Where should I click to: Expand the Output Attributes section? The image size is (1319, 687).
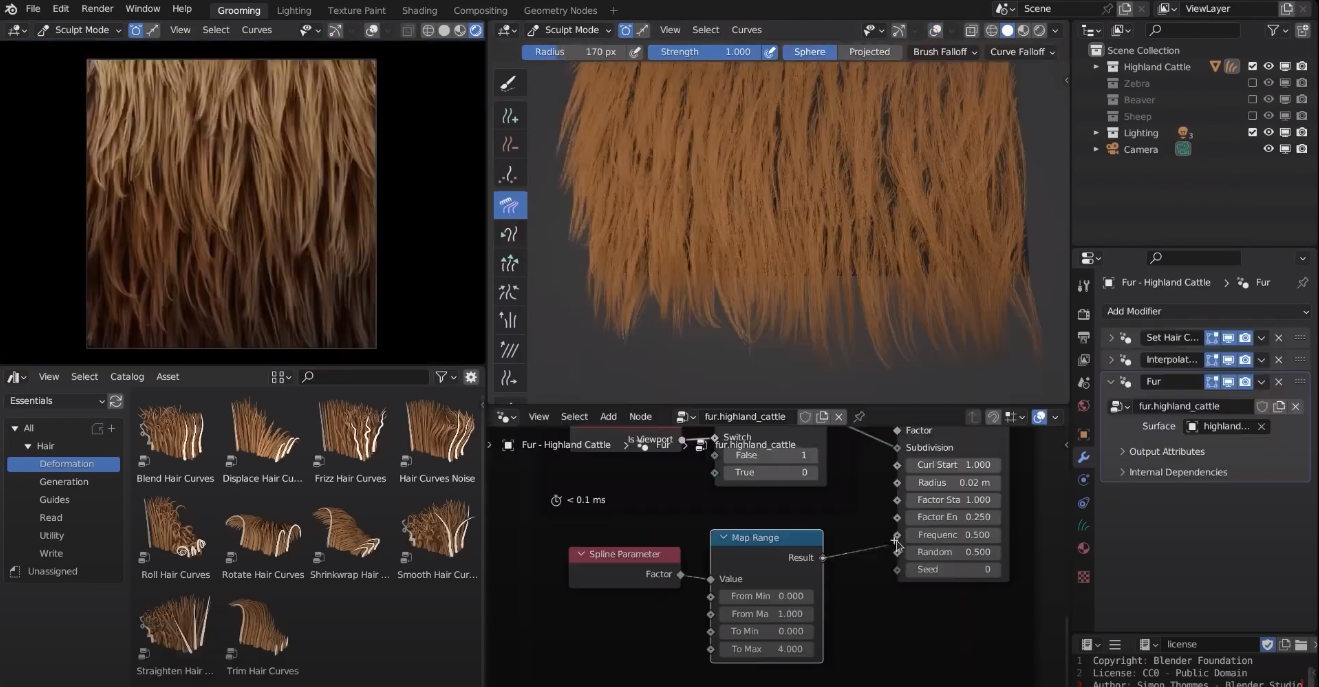coord(1166,452)
